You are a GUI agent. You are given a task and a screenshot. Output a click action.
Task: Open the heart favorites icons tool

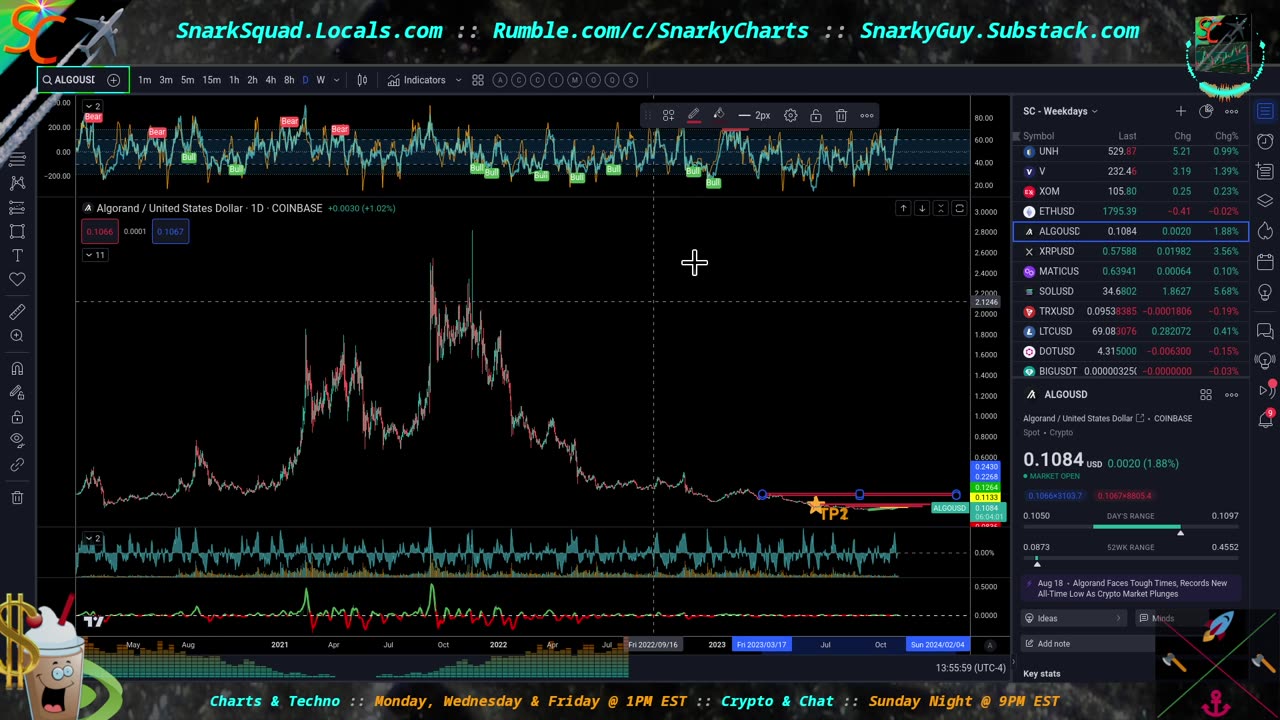click(17, 280)
